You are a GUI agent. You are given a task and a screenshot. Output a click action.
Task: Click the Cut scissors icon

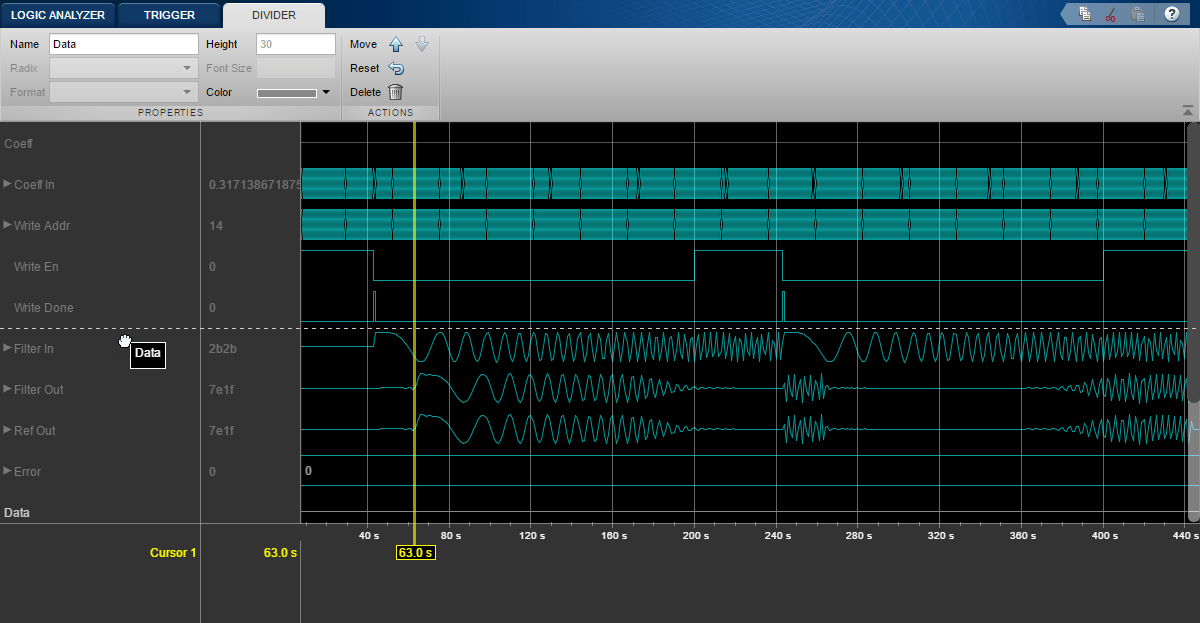coord(1111,14)
